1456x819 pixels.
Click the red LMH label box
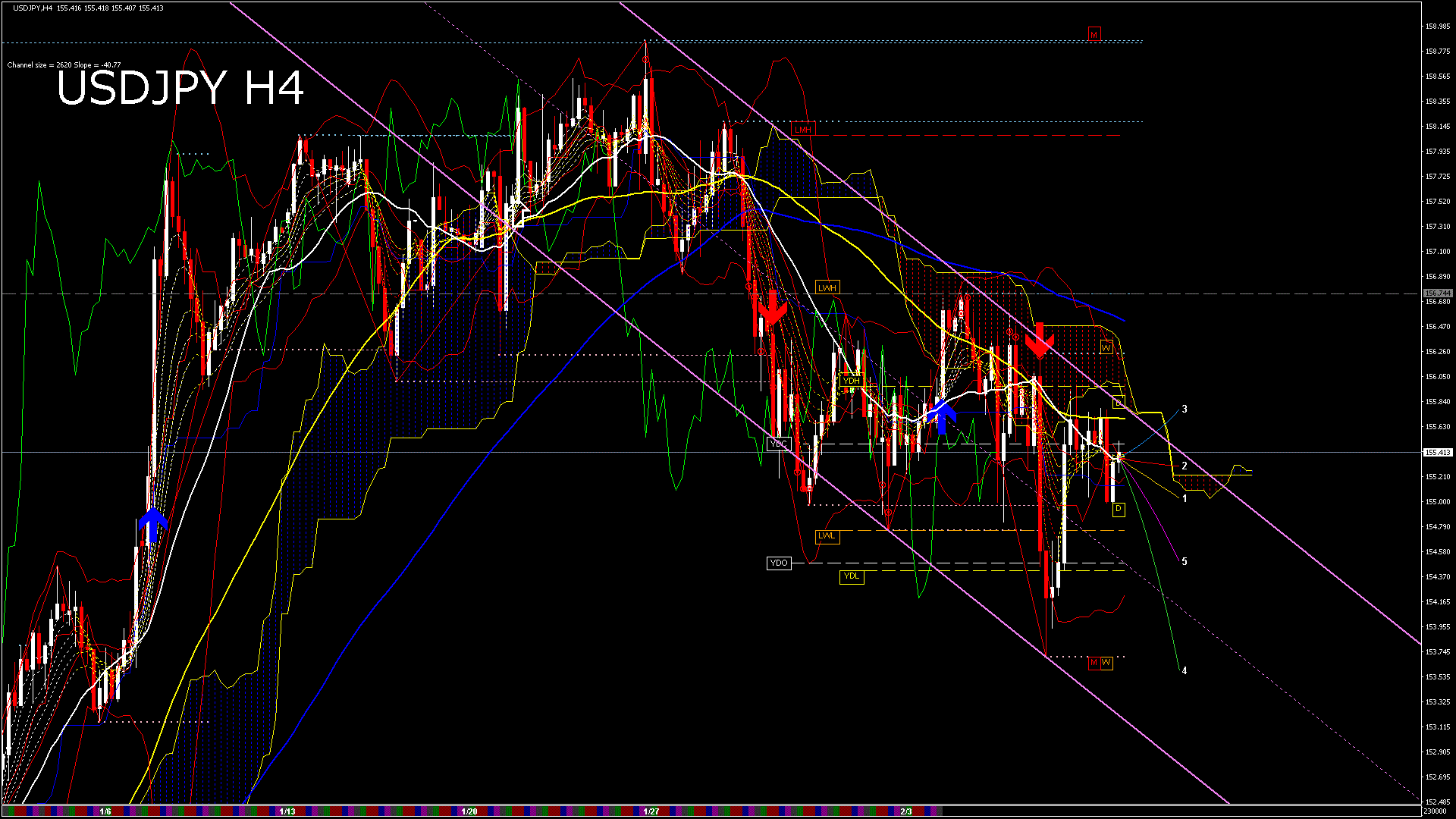[x=802, y=130]
